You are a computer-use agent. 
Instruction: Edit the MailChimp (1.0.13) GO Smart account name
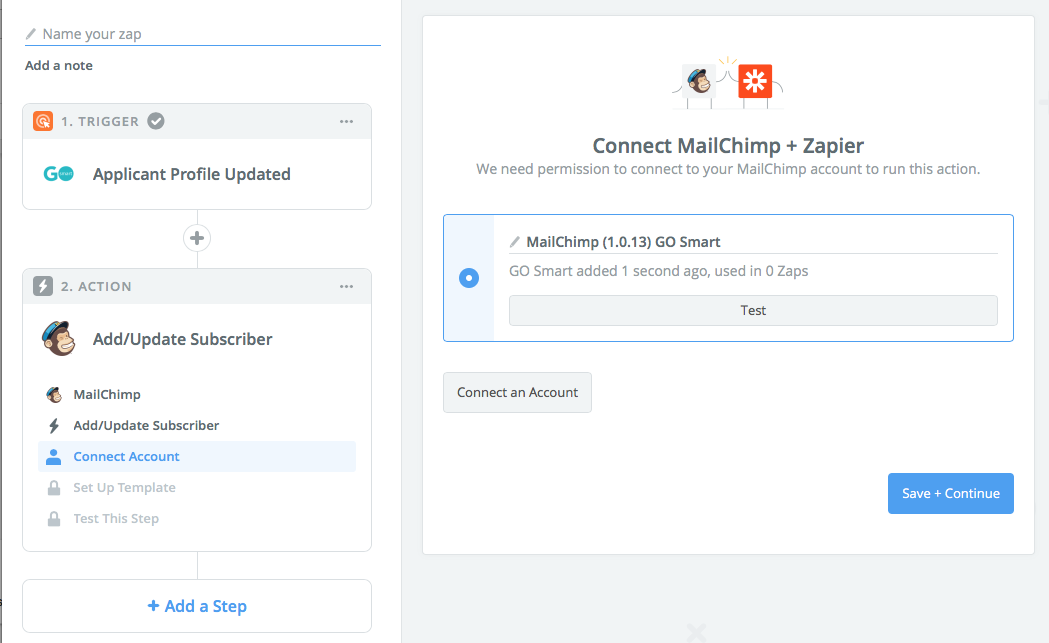point(753,242)
